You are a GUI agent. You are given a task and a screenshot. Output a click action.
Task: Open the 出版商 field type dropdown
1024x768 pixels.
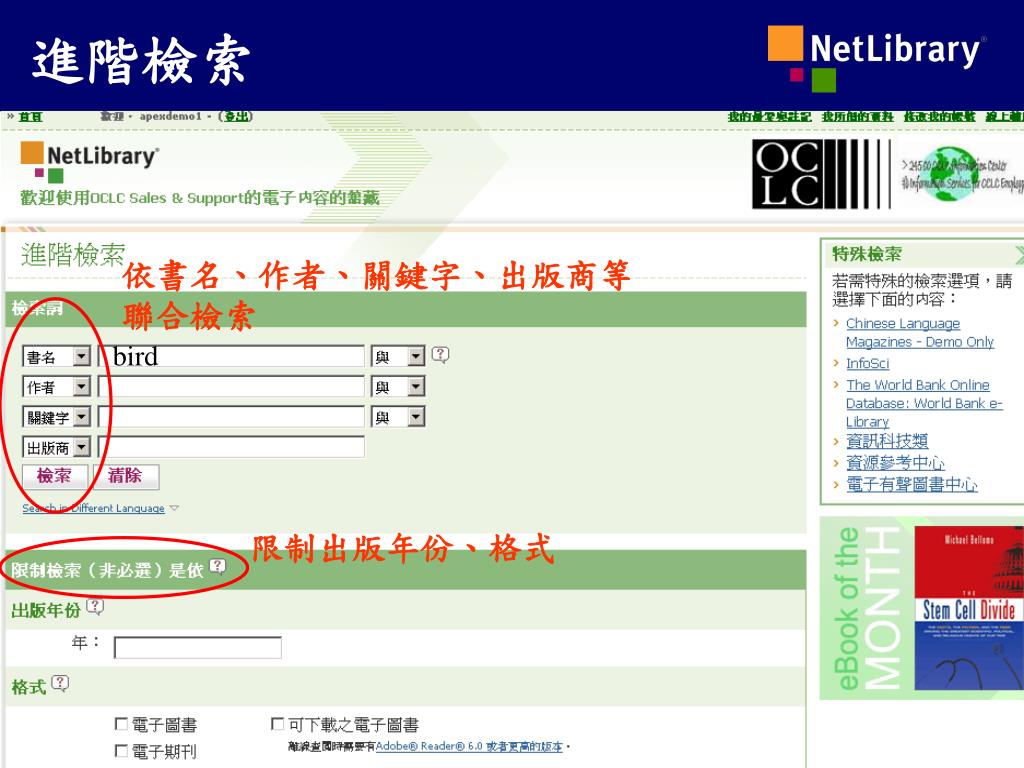(56, 447)
